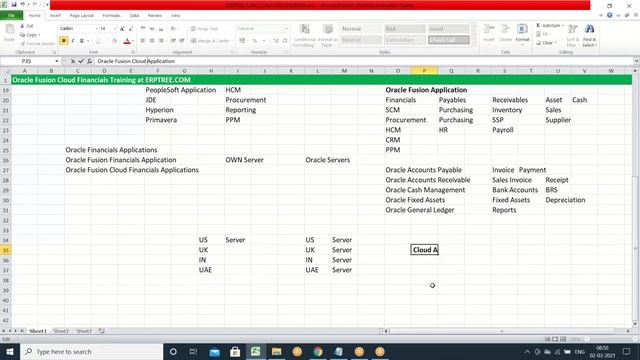This screenshot has height=360, width=640.
Task: Click the Wrap Text button
Action: pyautogui.click(x=204, y=29)
